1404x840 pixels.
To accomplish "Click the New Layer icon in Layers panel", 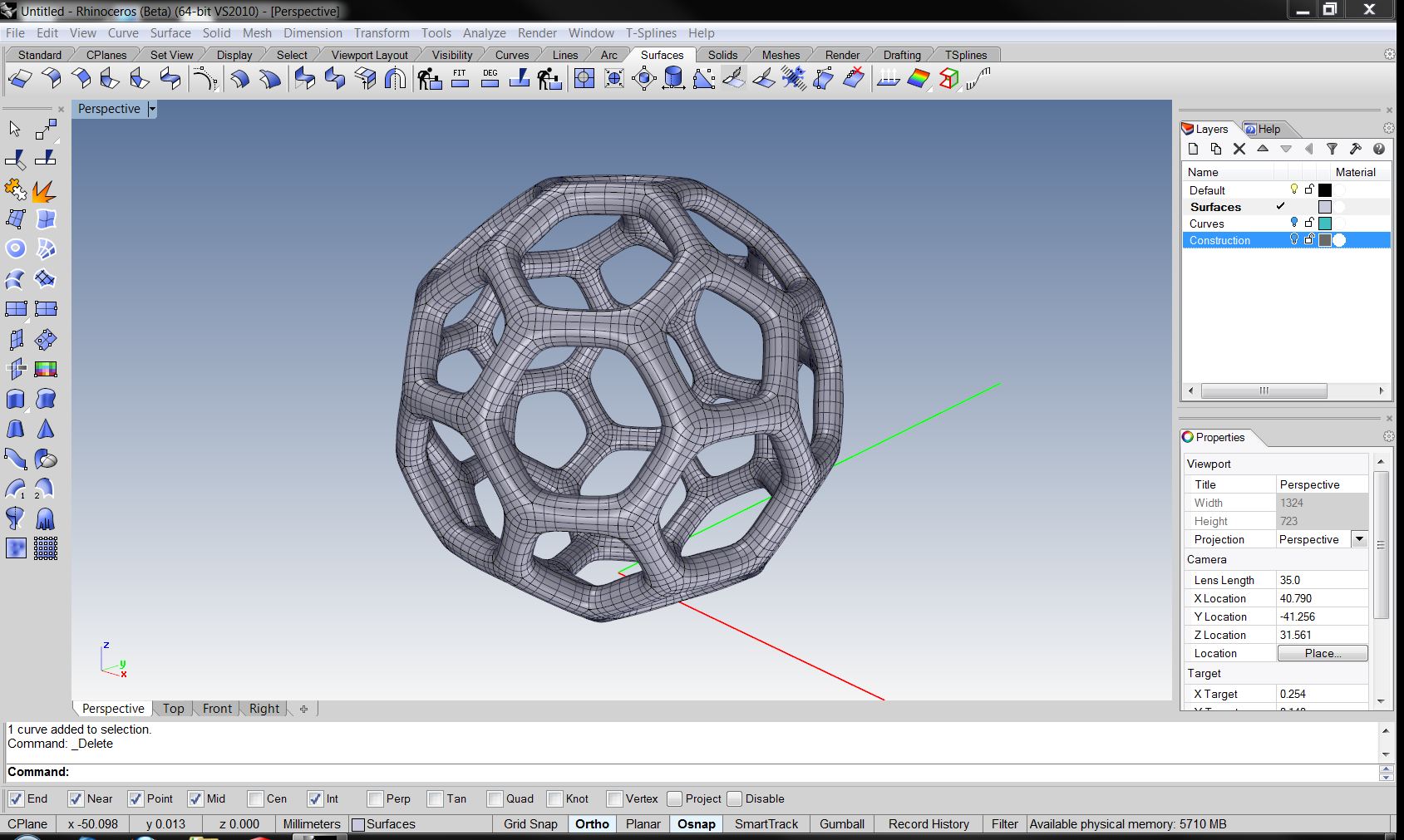I will [x=1194, y=149].
